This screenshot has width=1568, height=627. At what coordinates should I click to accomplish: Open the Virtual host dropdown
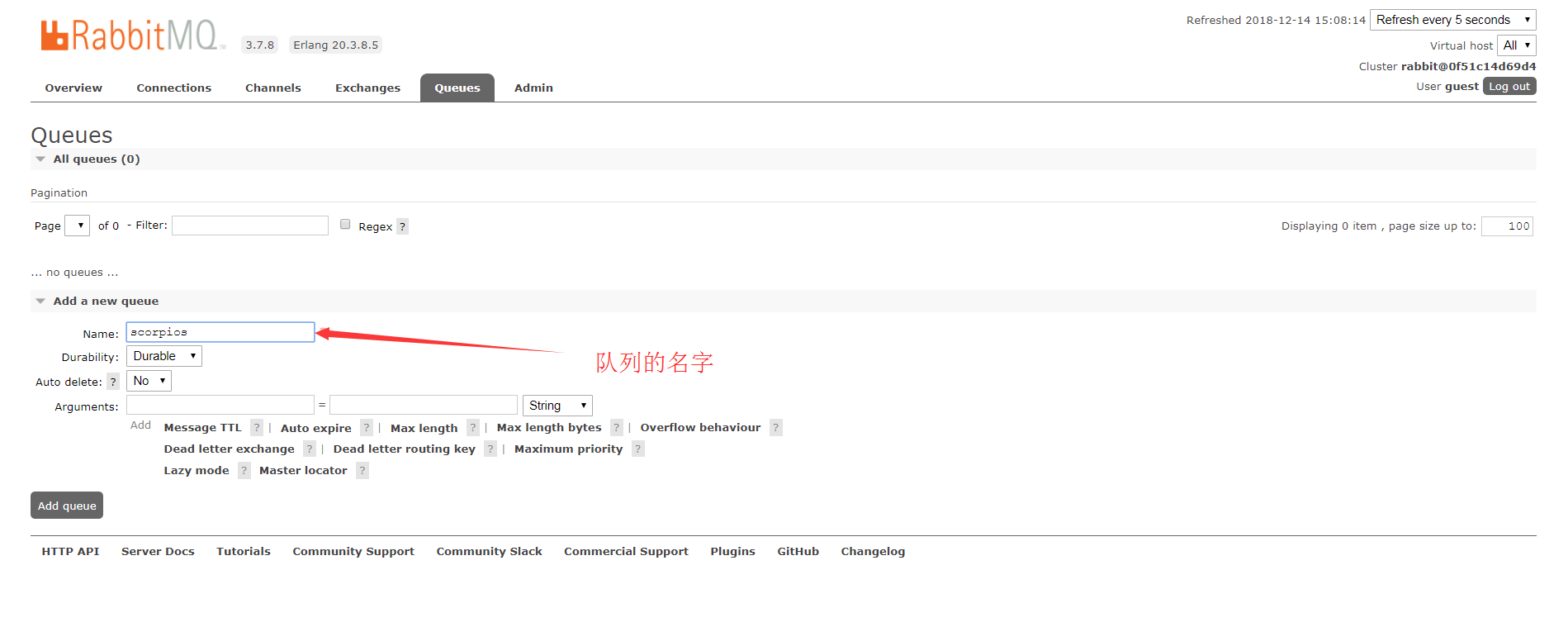coord(1516,45)
